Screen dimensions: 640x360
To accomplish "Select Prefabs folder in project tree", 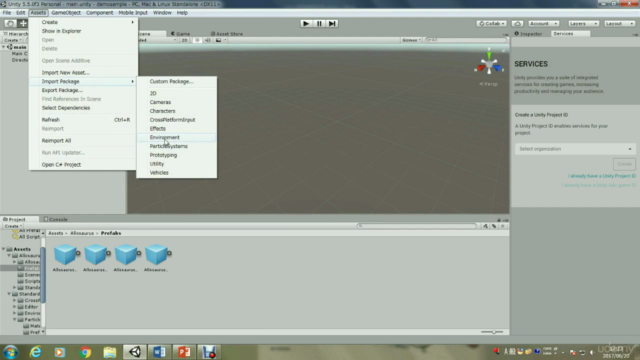I will (x=29, y=268).
